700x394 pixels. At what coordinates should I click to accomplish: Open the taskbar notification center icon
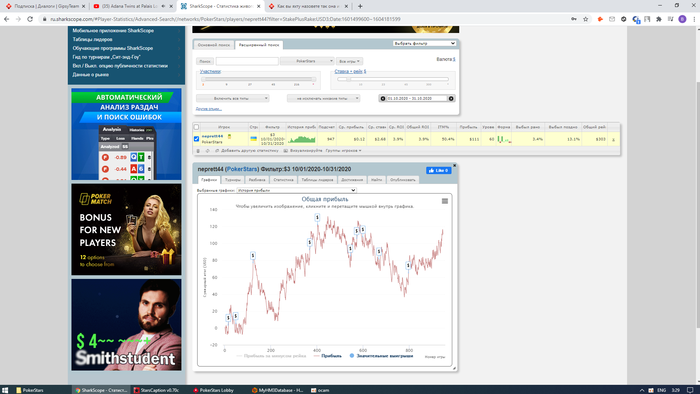690,390
